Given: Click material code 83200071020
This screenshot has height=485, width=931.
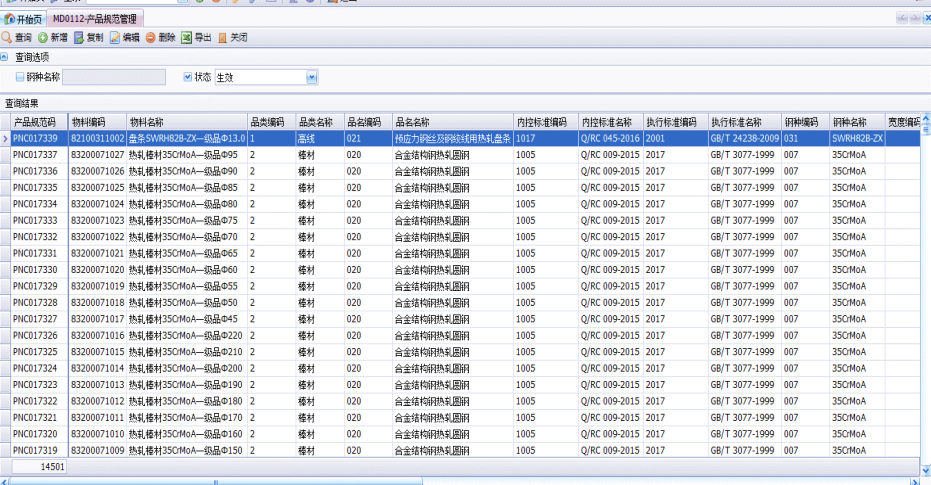Looking at the screenshot, I should (x=97, y=270).
